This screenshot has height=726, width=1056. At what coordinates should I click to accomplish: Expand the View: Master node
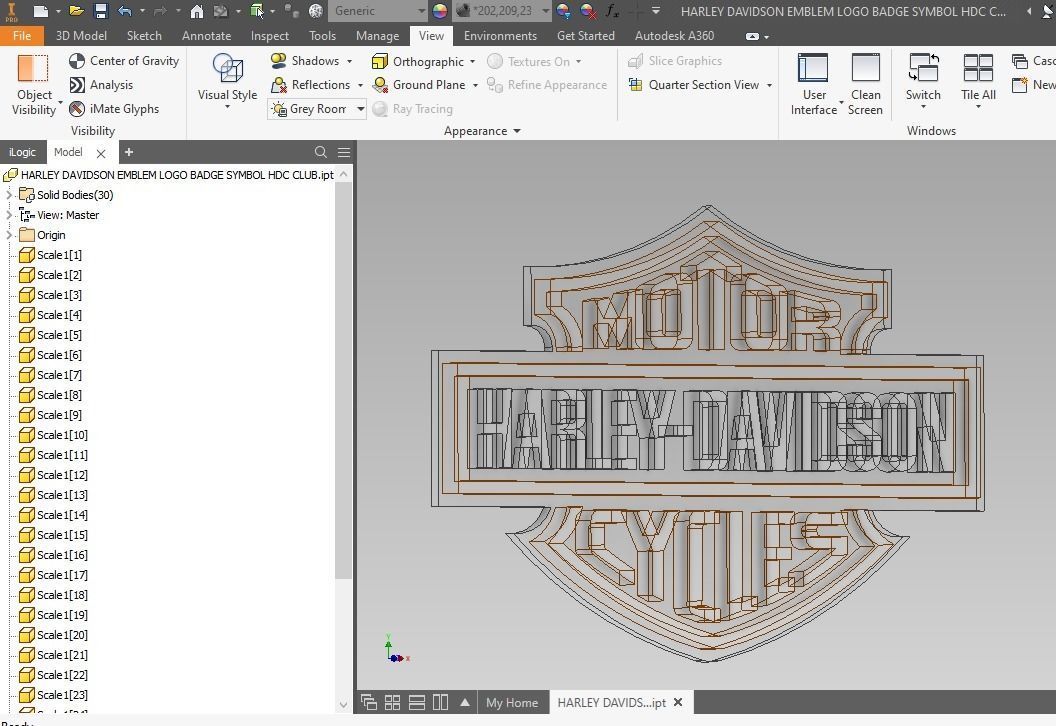point(9,215)
